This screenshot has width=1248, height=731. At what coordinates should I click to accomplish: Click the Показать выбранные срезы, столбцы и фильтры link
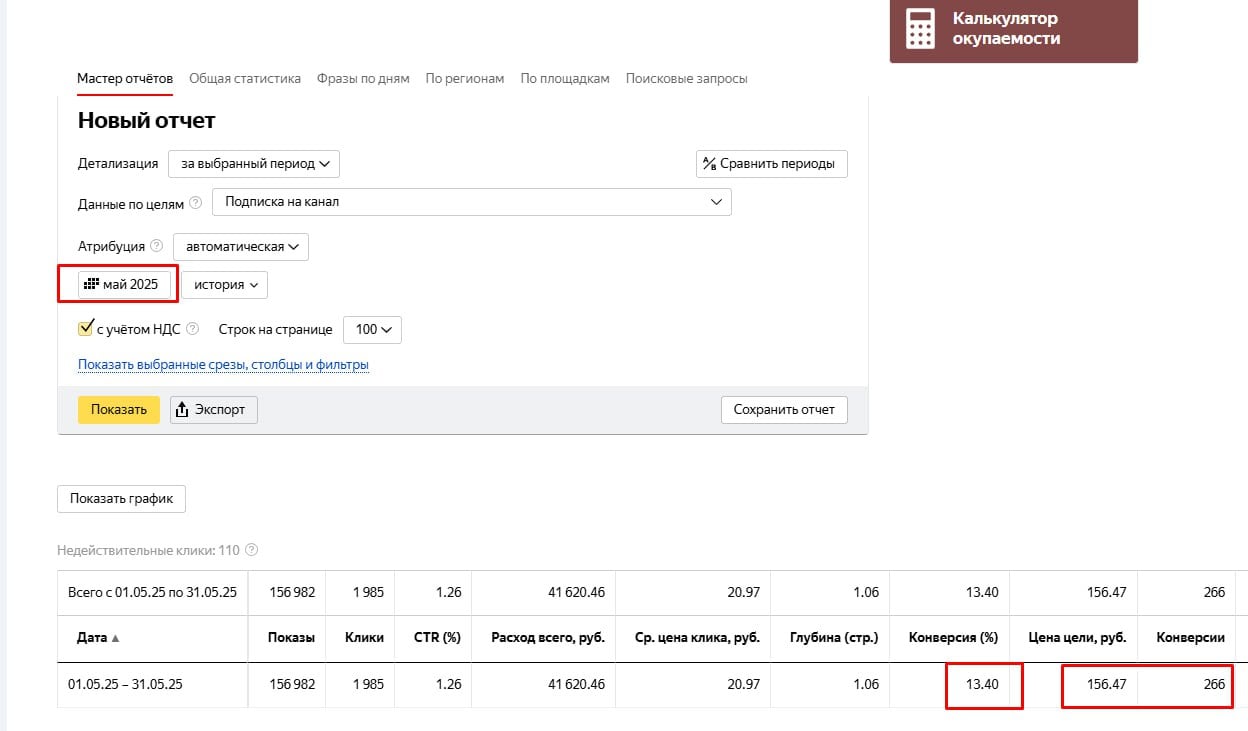pos(223,365)
